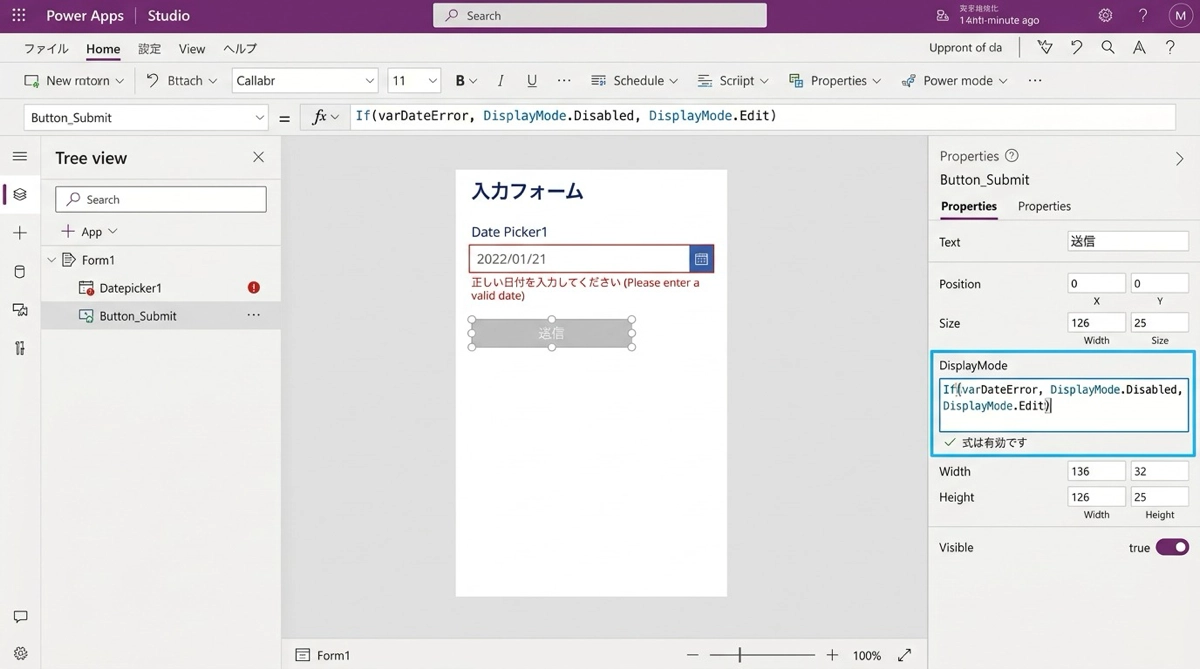Image resolution: width=1200 pixels, height=669 pixels.
Task: Click the New screen button
Action: pos(74,81)
